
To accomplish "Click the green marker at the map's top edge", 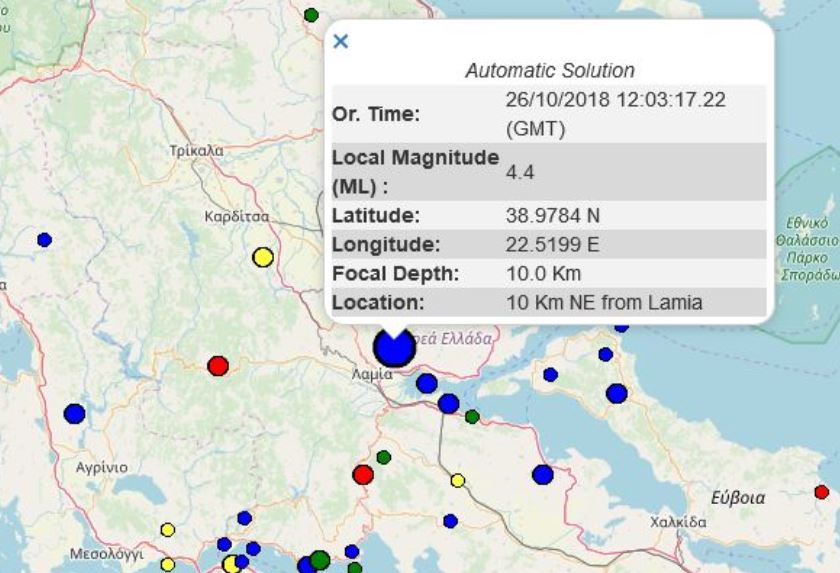I will pyautogui.click(x=311, y=14).
